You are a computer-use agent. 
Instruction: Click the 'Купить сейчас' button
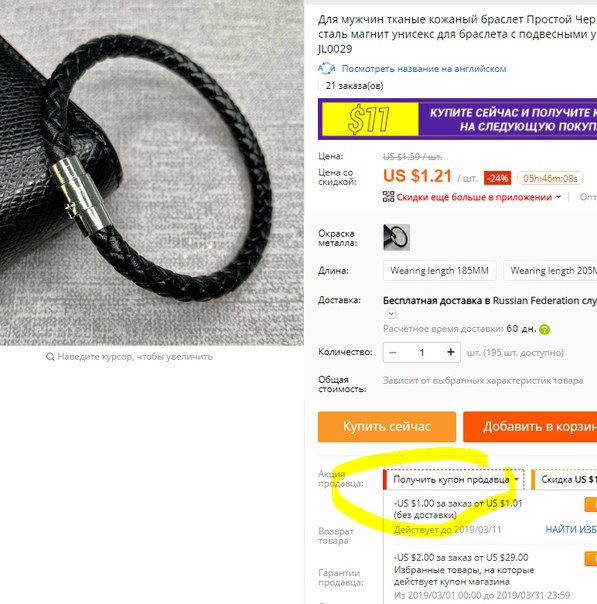pyautogui.click(x=387, y=426)
